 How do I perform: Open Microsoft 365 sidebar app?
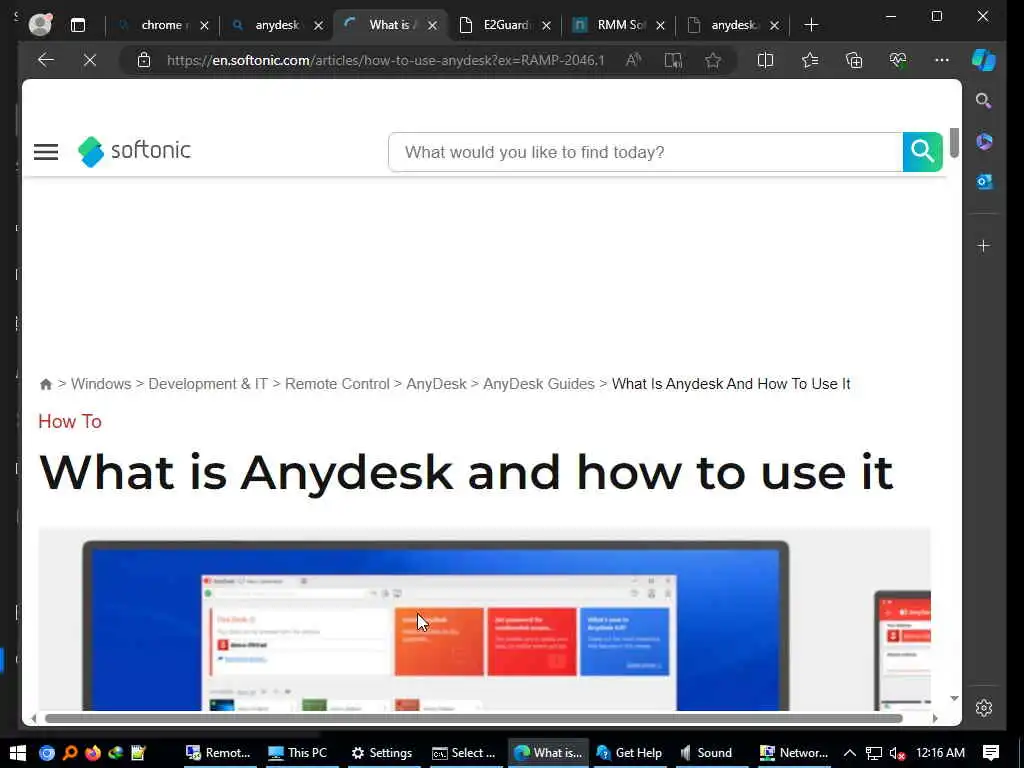coord(984,141)
